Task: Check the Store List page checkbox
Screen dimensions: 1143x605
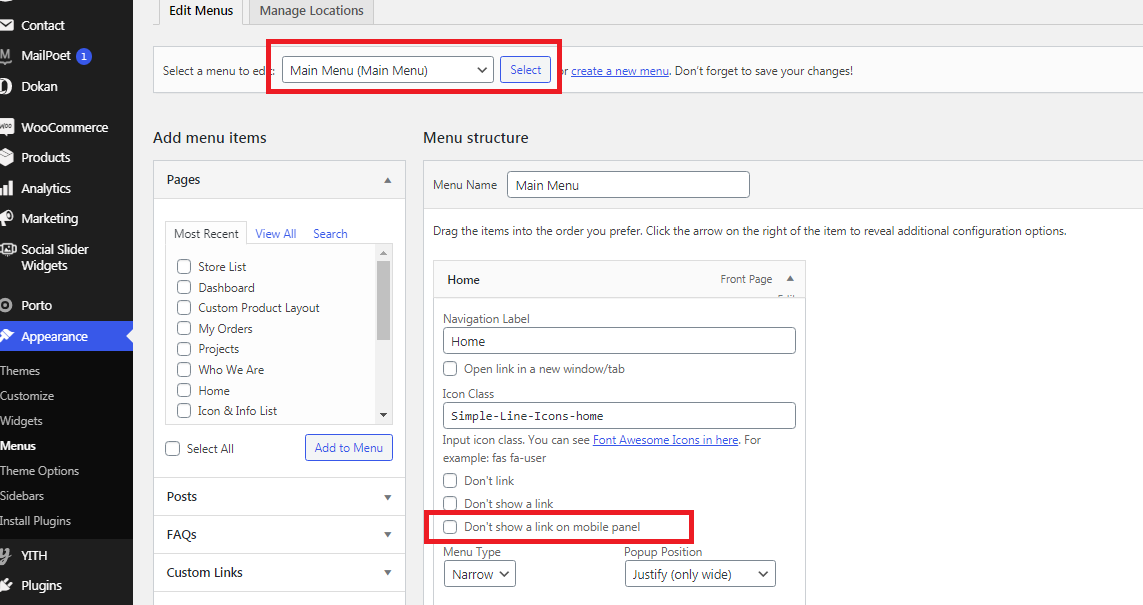Action: pyautogui.click(x=184, y=267)
